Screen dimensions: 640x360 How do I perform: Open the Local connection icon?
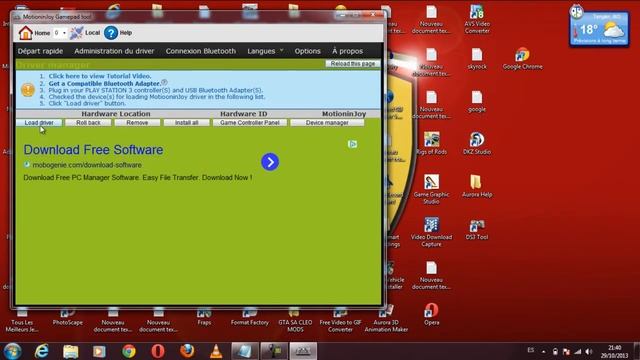click(85, 33)
